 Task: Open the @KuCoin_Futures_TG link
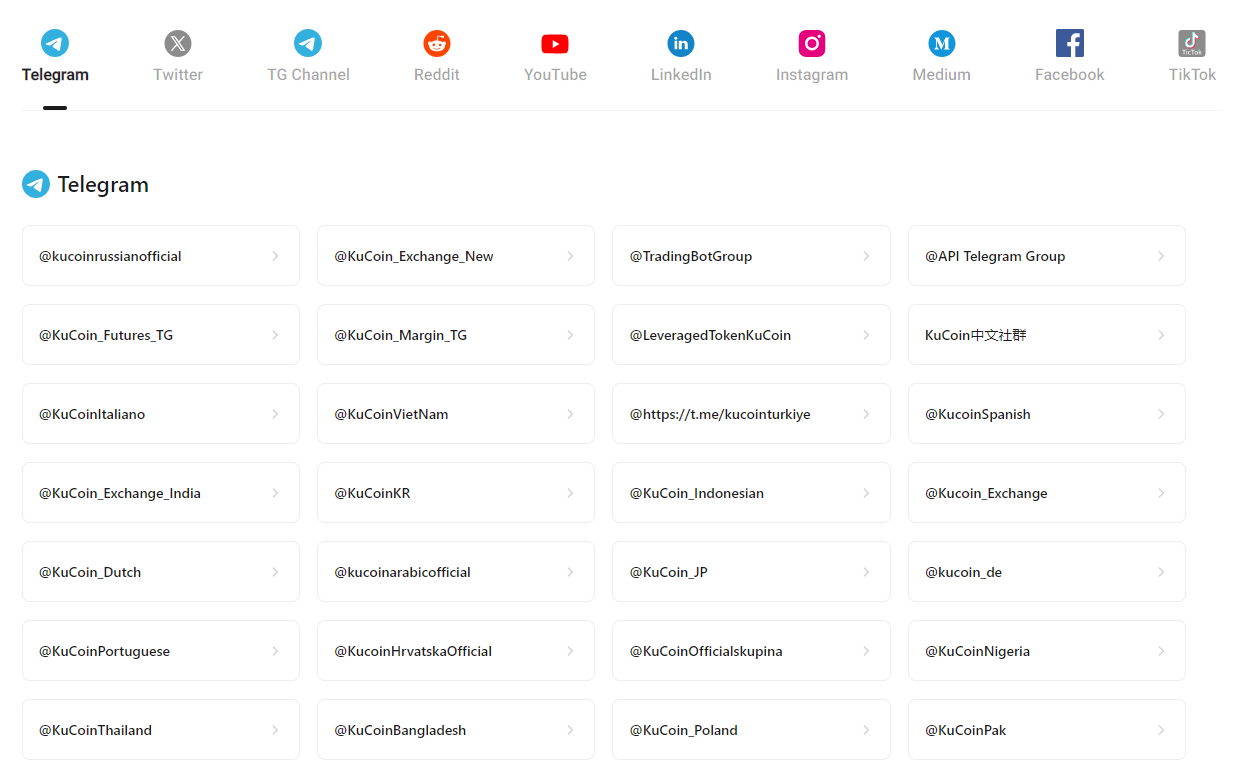[x=161, y=335]
